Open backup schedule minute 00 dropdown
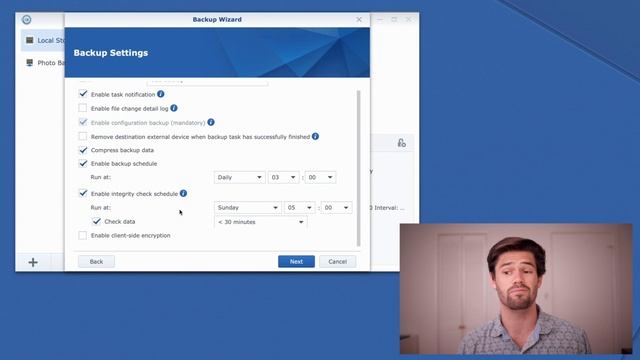 click(x=320, y=177)
